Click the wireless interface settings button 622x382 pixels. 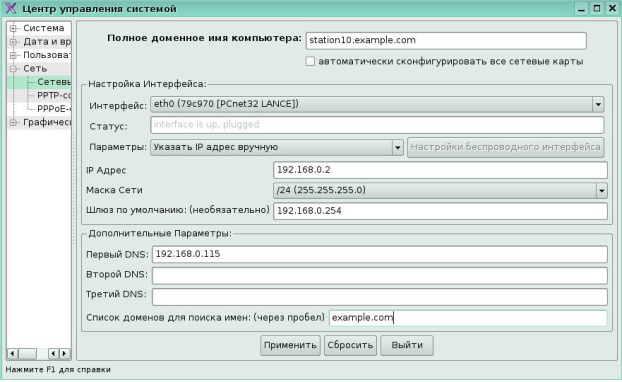(x=505, y=148)
